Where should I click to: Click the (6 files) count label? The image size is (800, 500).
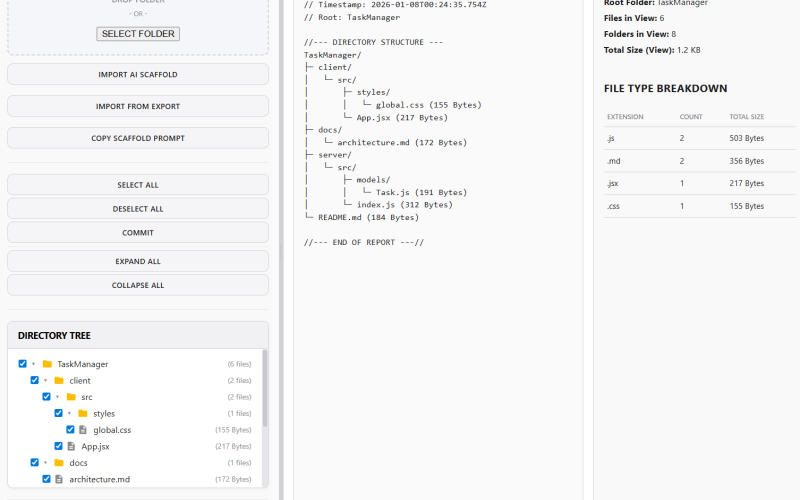point(239,364)
